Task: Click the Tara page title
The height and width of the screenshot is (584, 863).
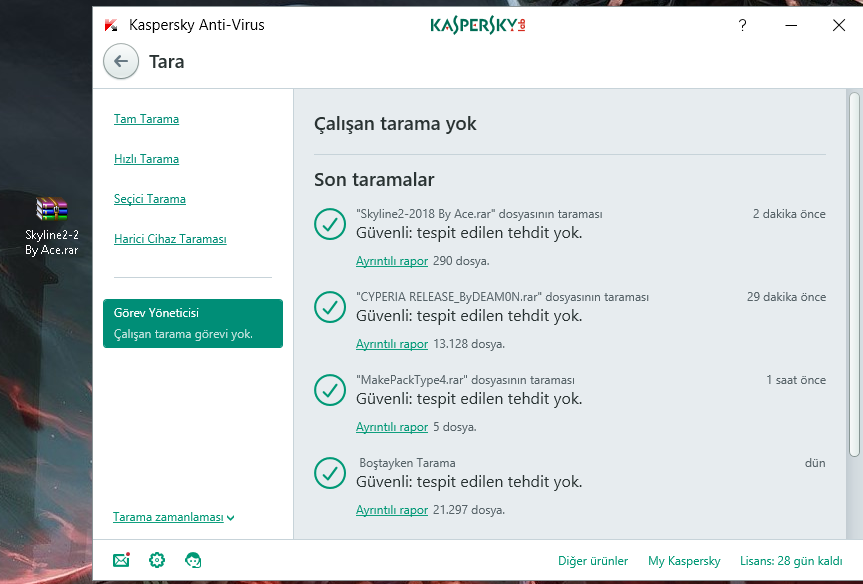Action: tap(167, 62)
